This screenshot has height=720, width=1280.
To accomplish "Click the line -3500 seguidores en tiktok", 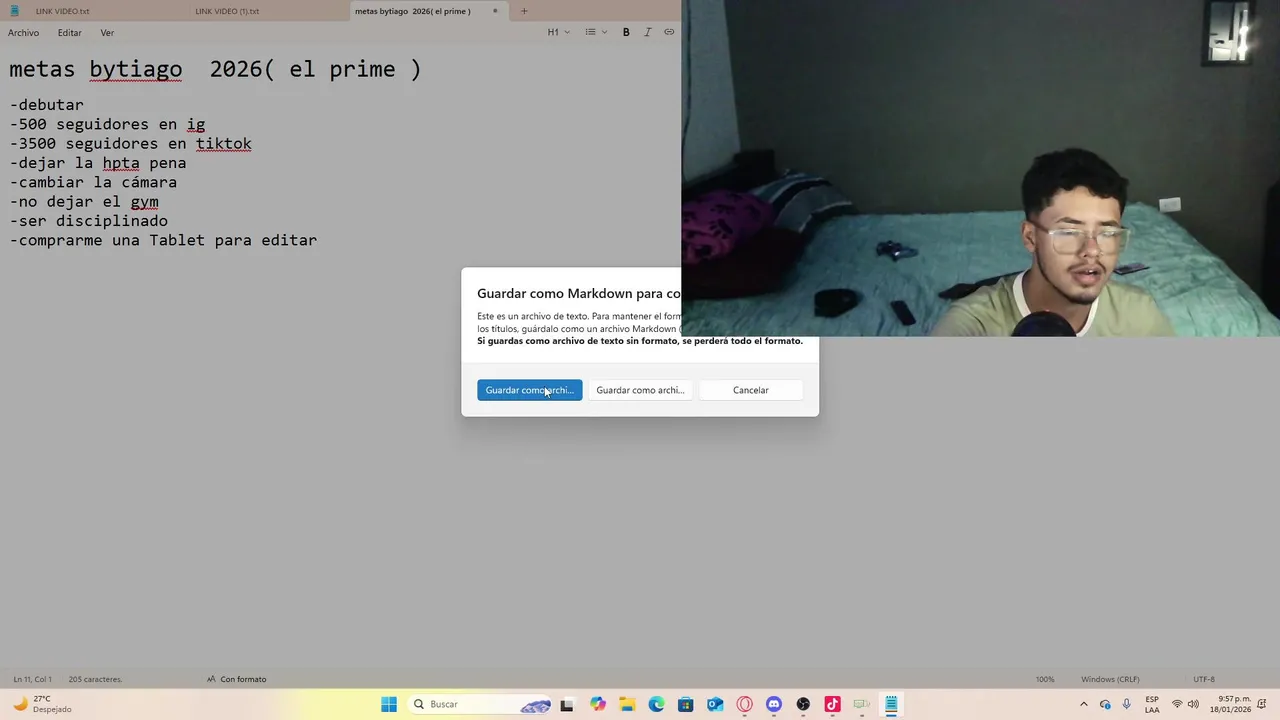I will [x=130, y=143].
